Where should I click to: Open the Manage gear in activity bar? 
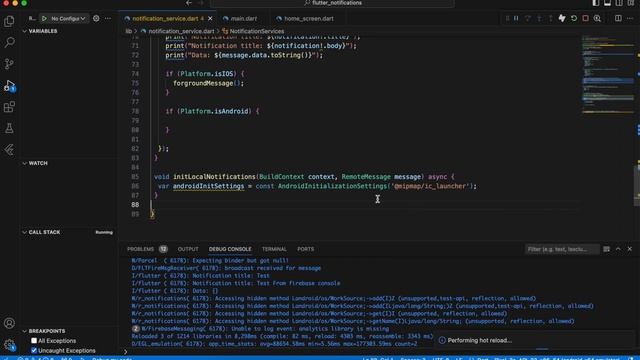[9, 345]
